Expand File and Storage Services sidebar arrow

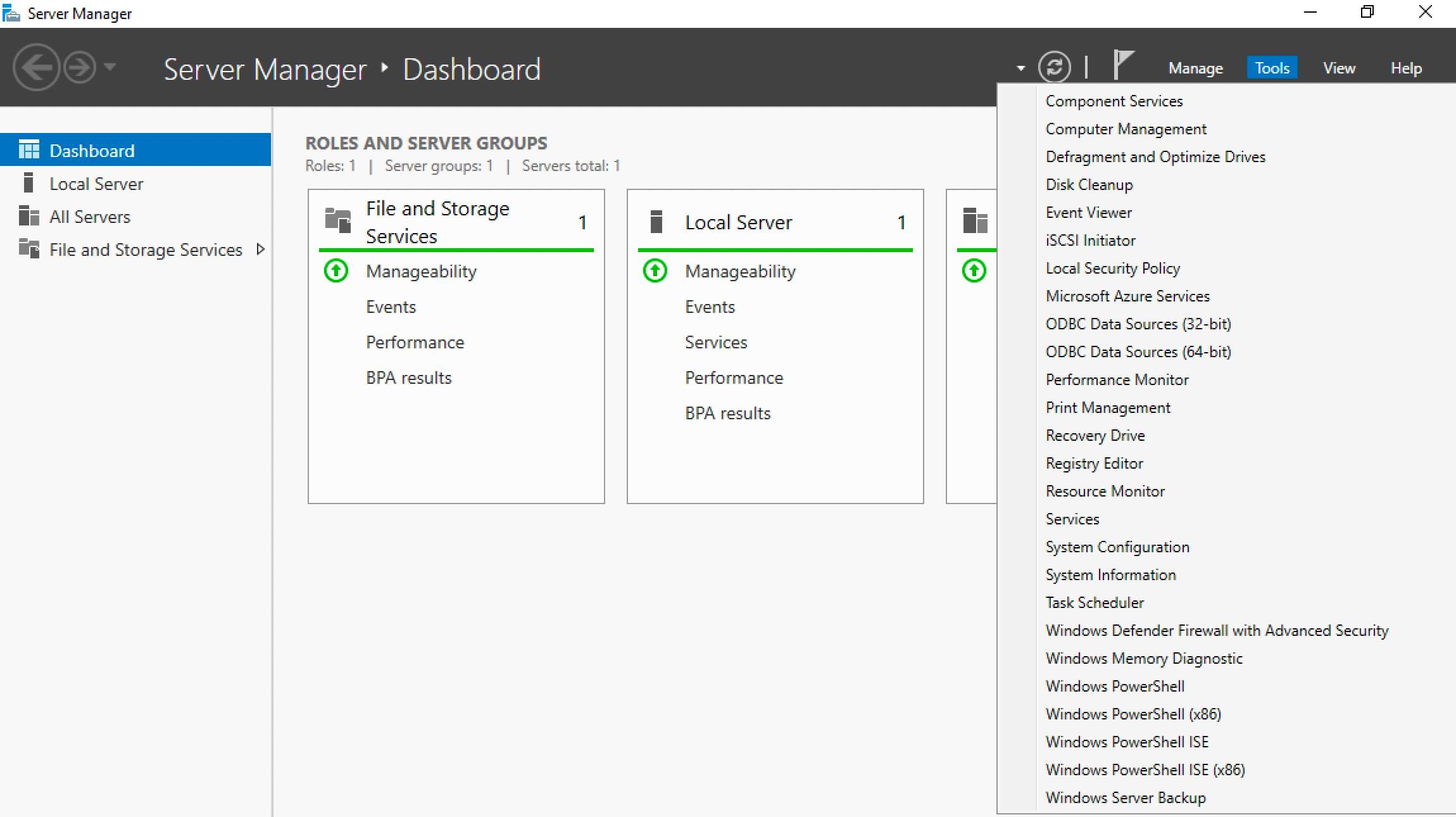(260, 249)
